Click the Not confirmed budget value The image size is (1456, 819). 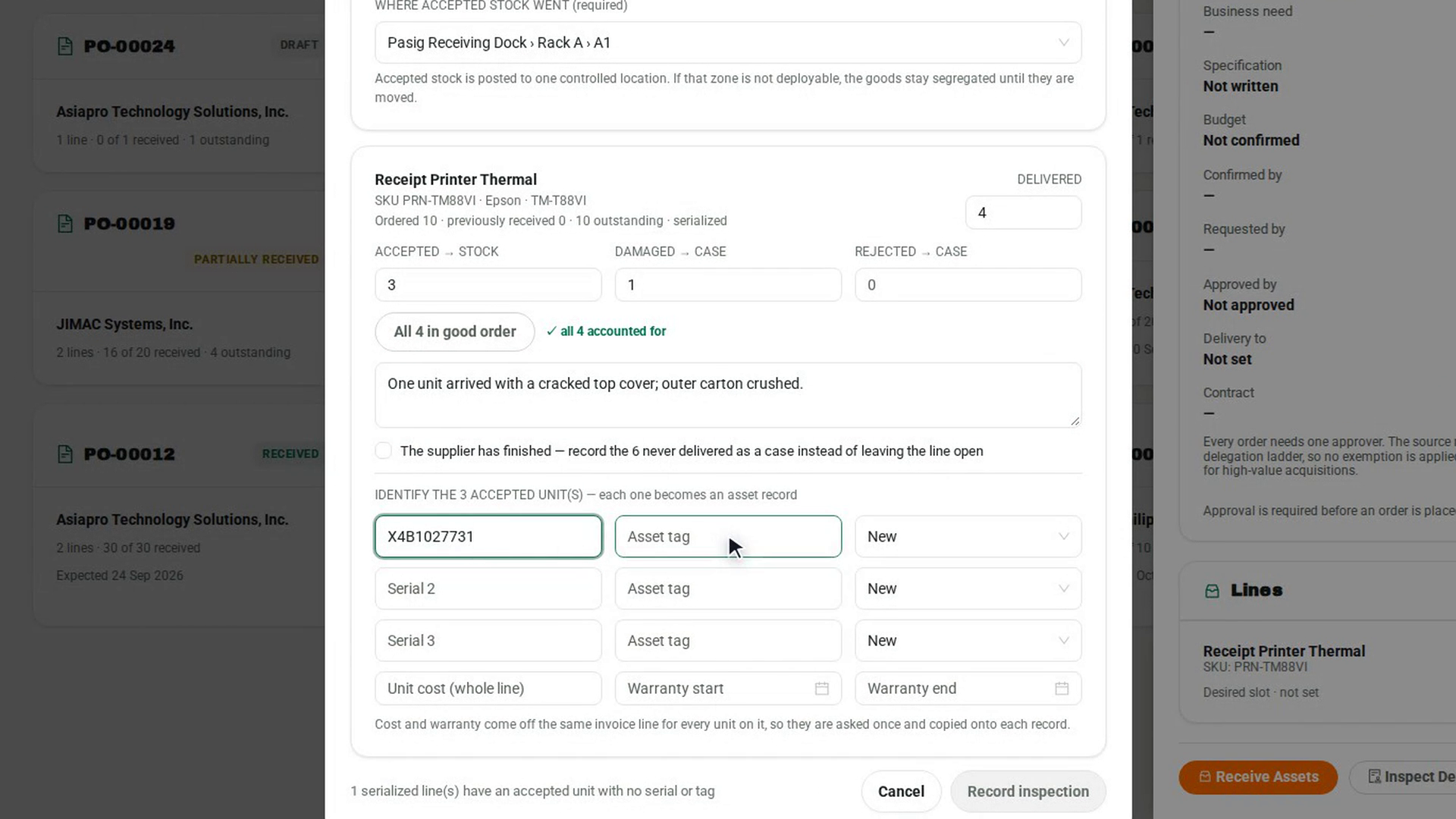point(1251,141)
